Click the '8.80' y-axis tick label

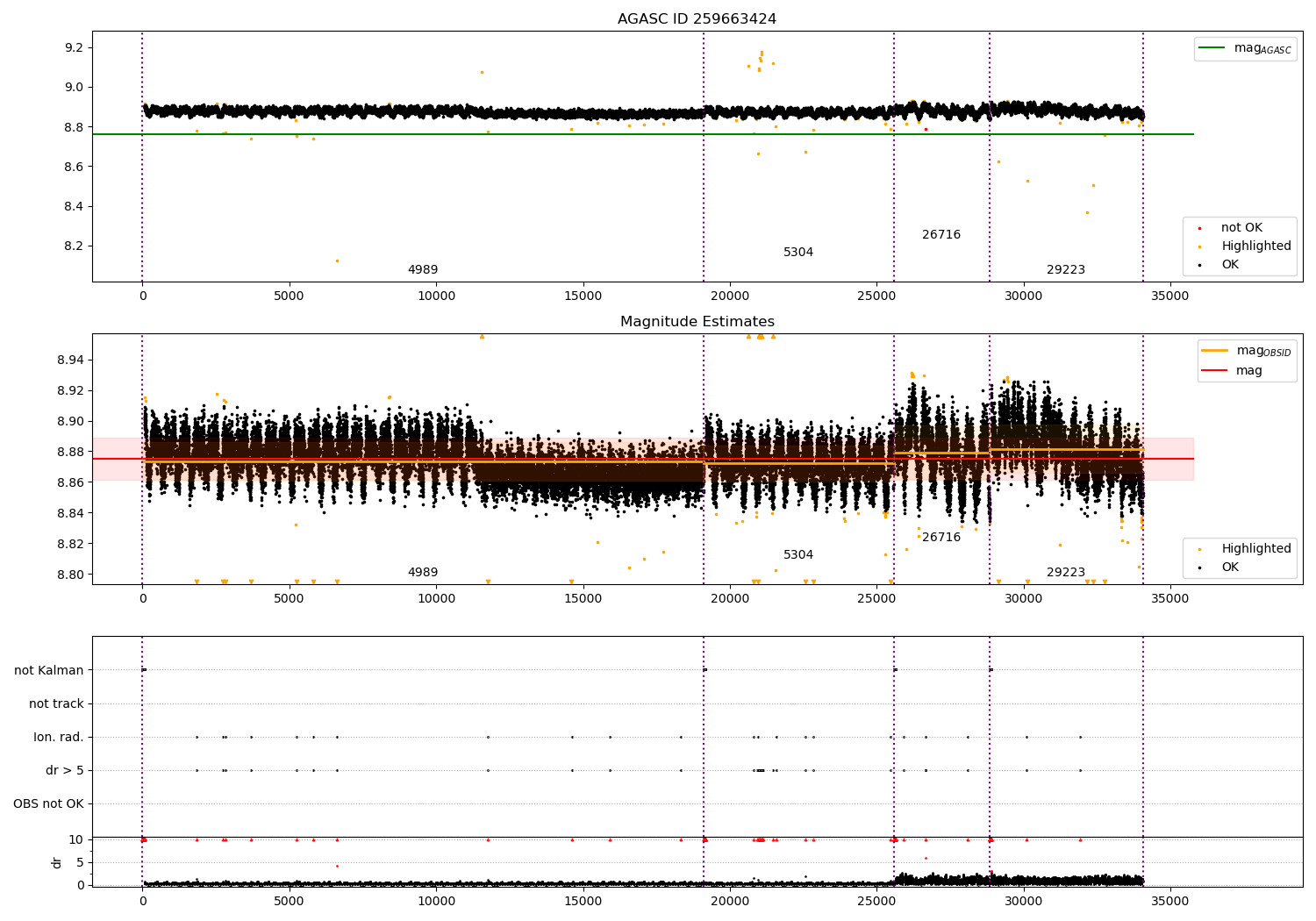(70, 575)
